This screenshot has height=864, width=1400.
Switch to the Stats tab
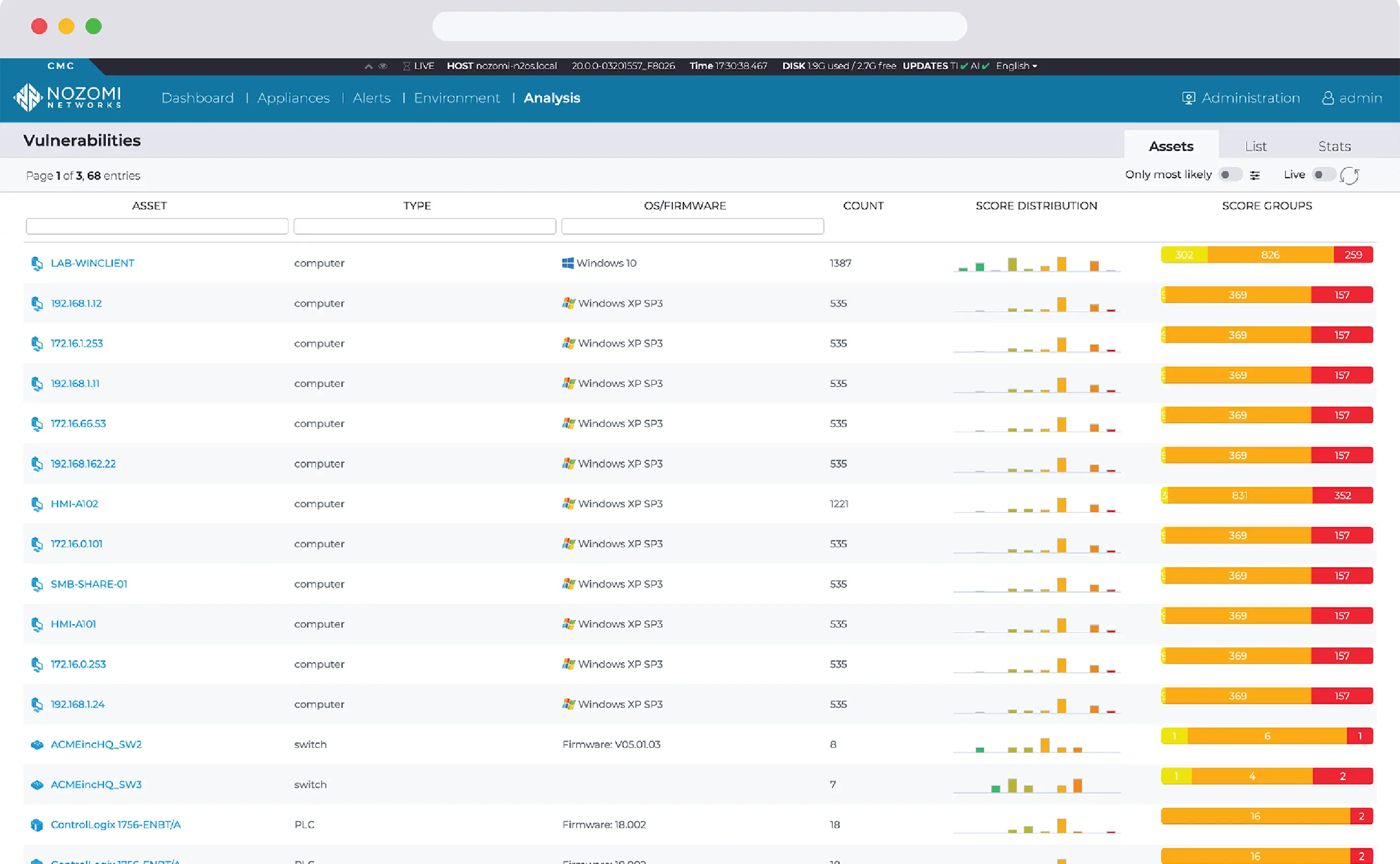tap(1335, 146)
